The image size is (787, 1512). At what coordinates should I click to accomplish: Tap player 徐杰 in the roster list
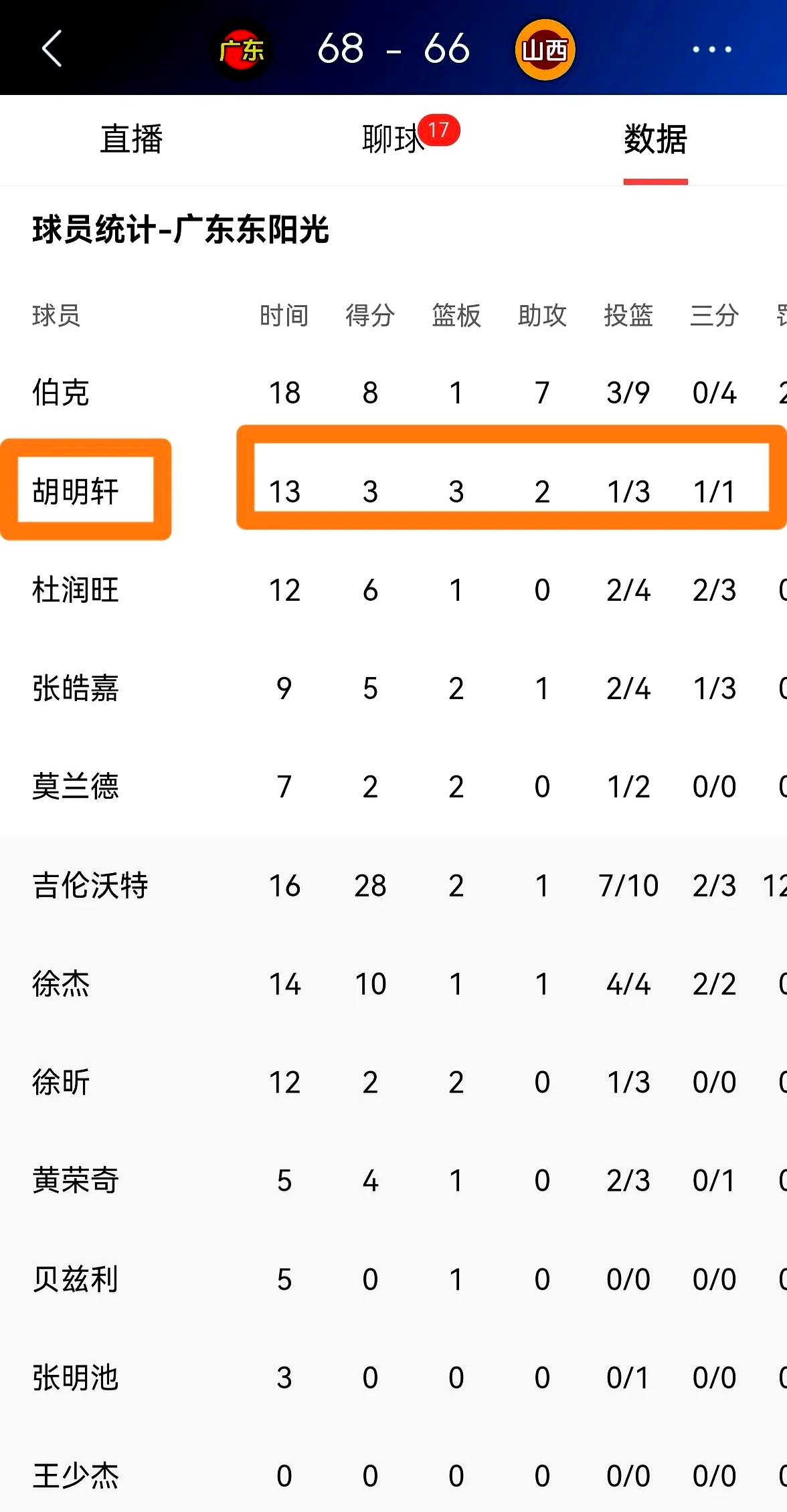pyautogui.click(x=60, y=983)
